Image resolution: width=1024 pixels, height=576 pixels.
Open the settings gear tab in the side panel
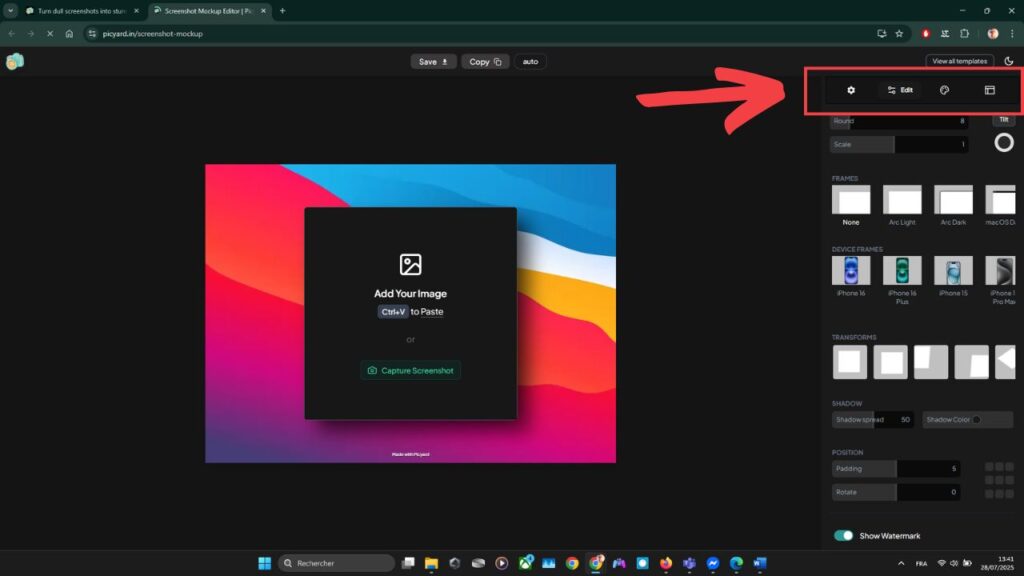tap(851, 90)
